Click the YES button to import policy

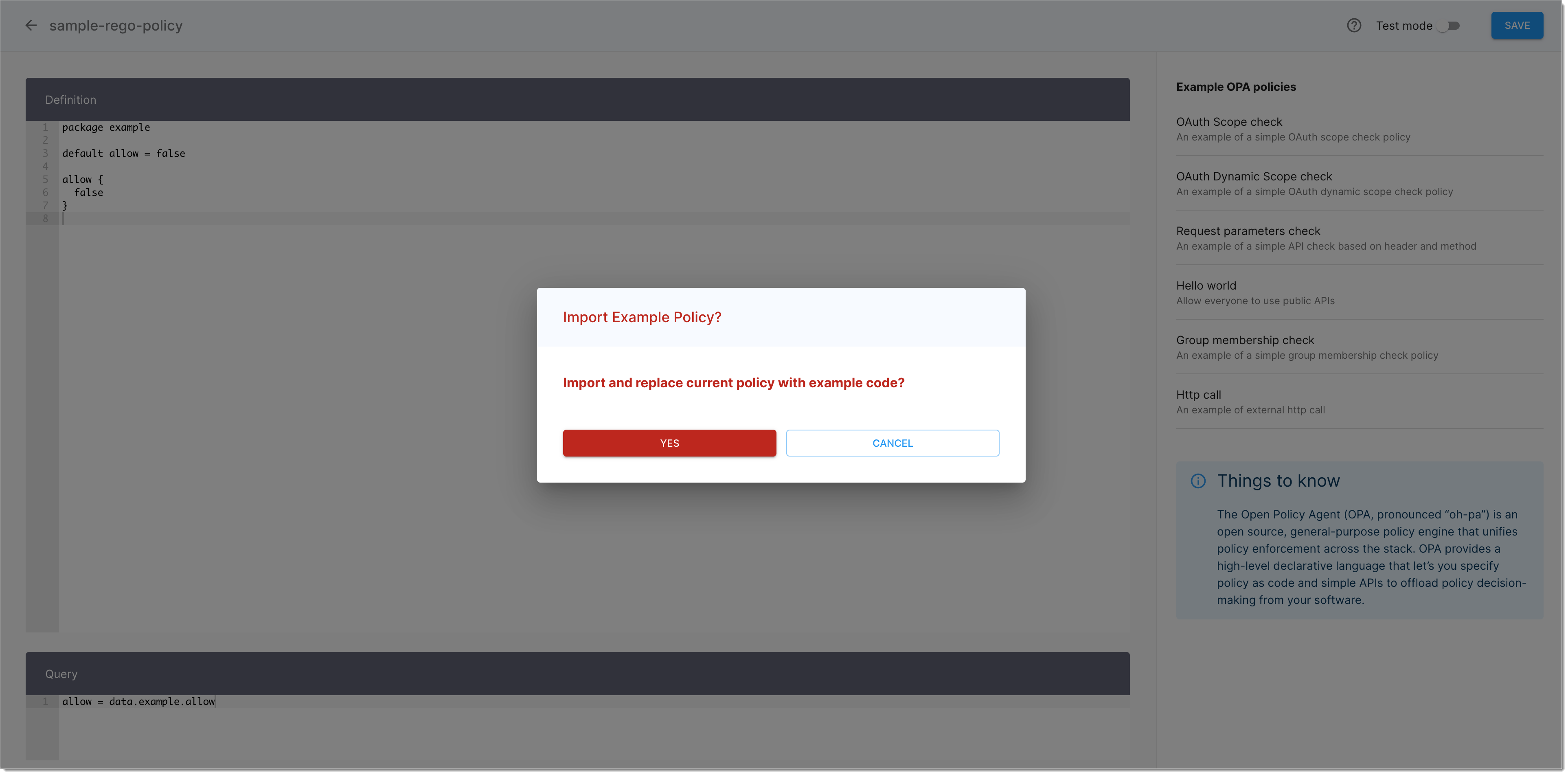click(x=669, y=442)
